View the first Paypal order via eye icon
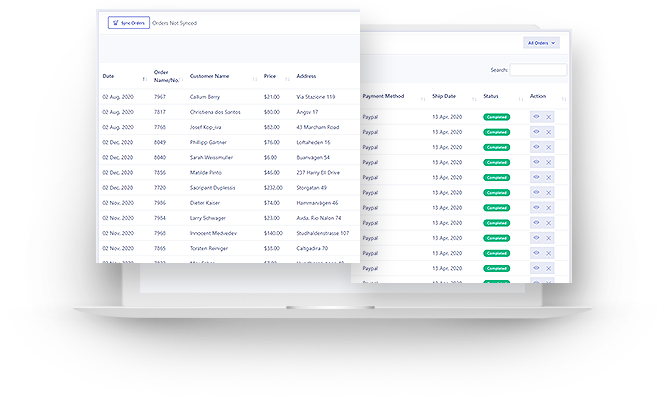 (536, 117)
